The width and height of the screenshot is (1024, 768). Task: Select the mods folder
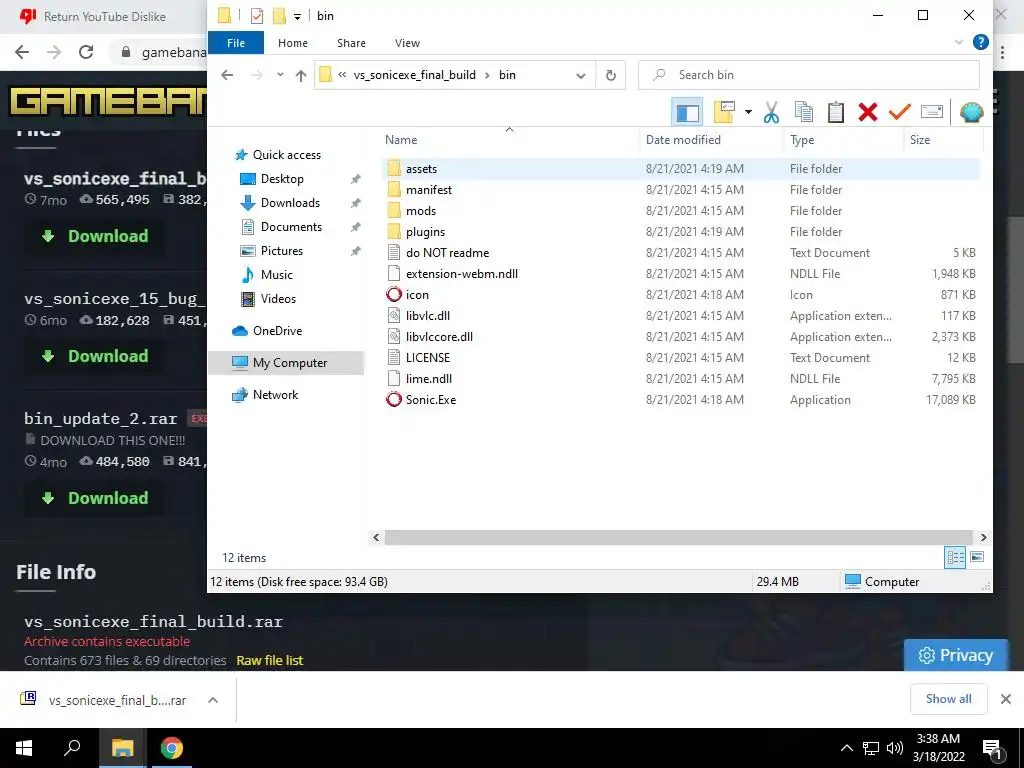[x=681, y=210]
